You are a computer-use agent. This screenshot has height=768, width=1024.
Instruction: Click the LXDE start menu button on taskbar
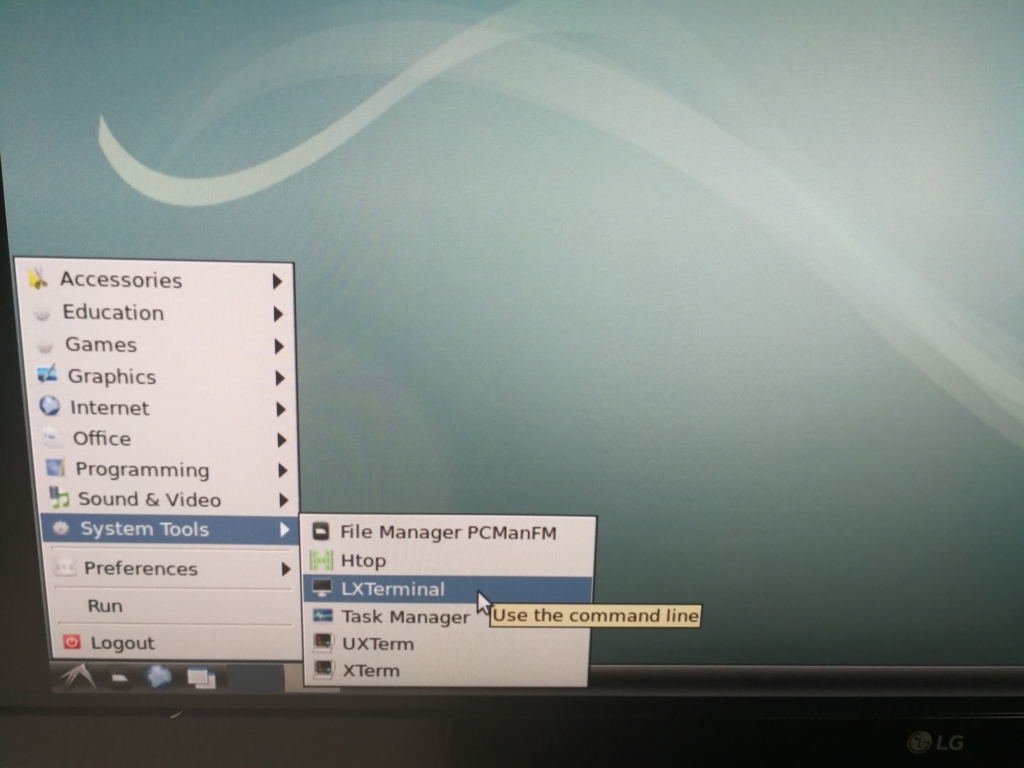[x=77, y=677]
